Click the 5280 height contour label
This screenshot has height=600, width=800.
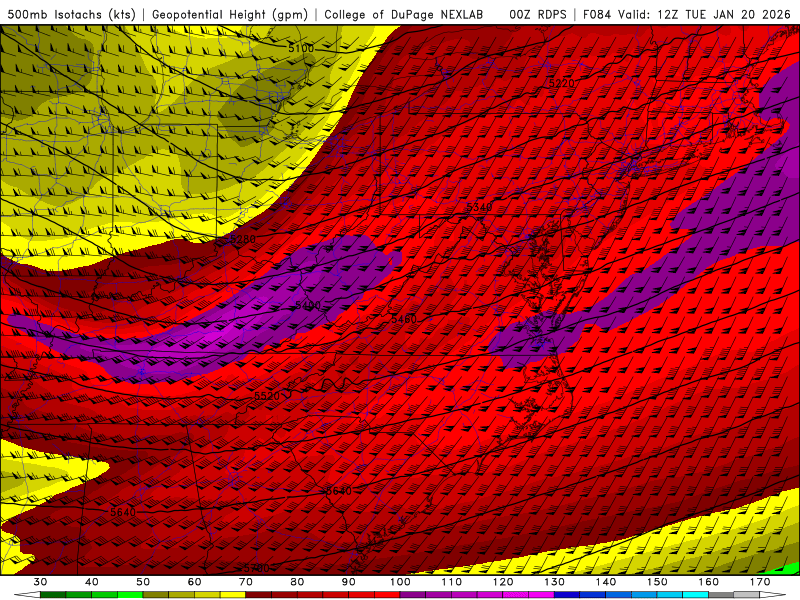point(243,239)
